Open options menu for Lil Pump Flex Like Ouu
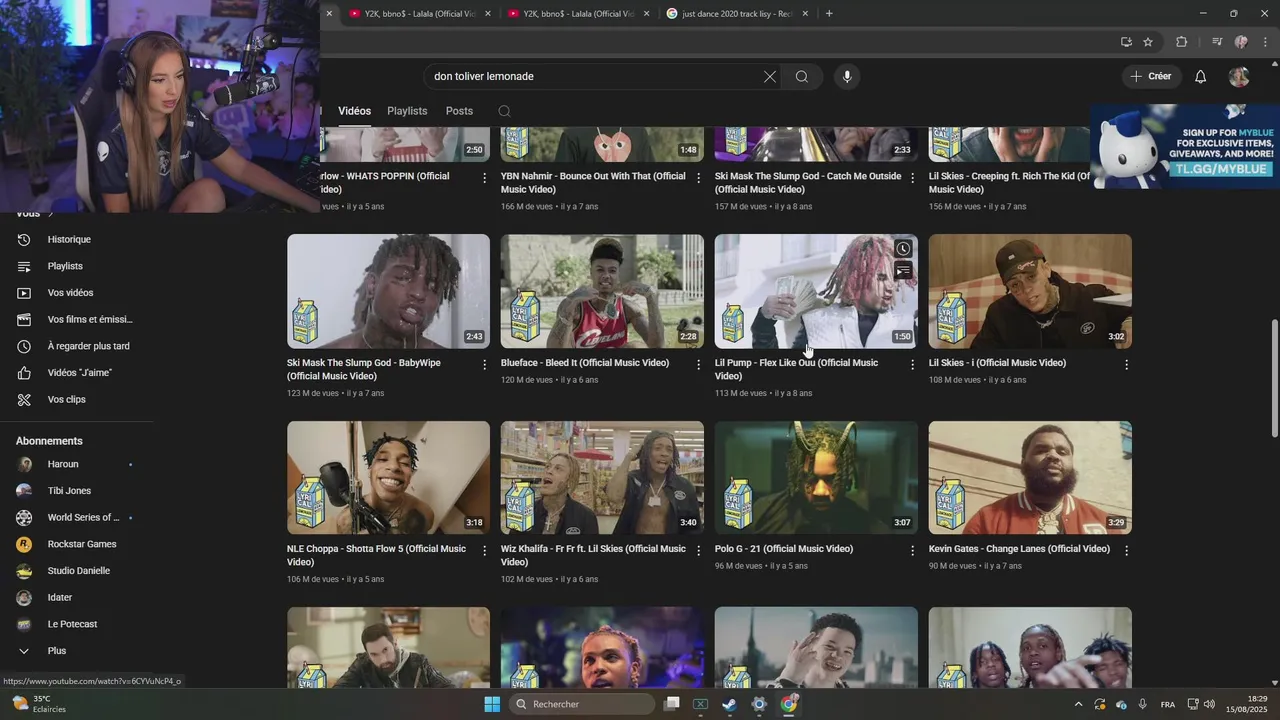 coord(912,365)
